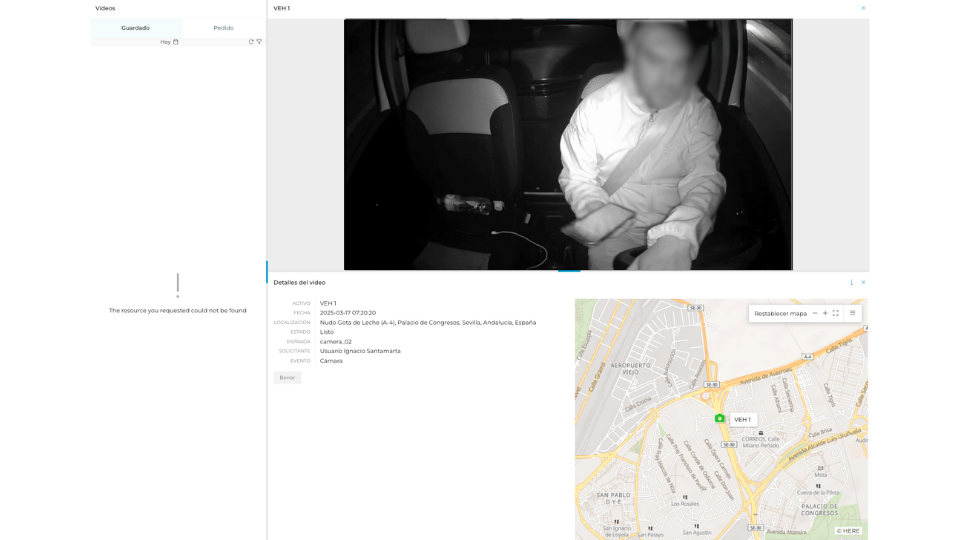The height and width of the screenshot is (540, 960).
Task: Zoom out the map with minus icon
Action: (x=815, y=313)
